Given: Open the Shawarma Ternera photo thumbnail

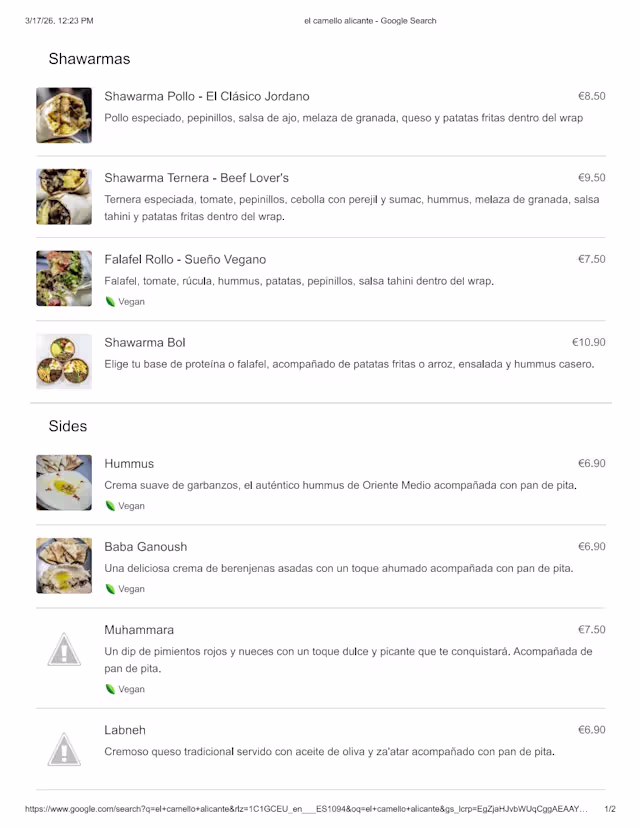Looking at the screenshot, I should [64, 196].
